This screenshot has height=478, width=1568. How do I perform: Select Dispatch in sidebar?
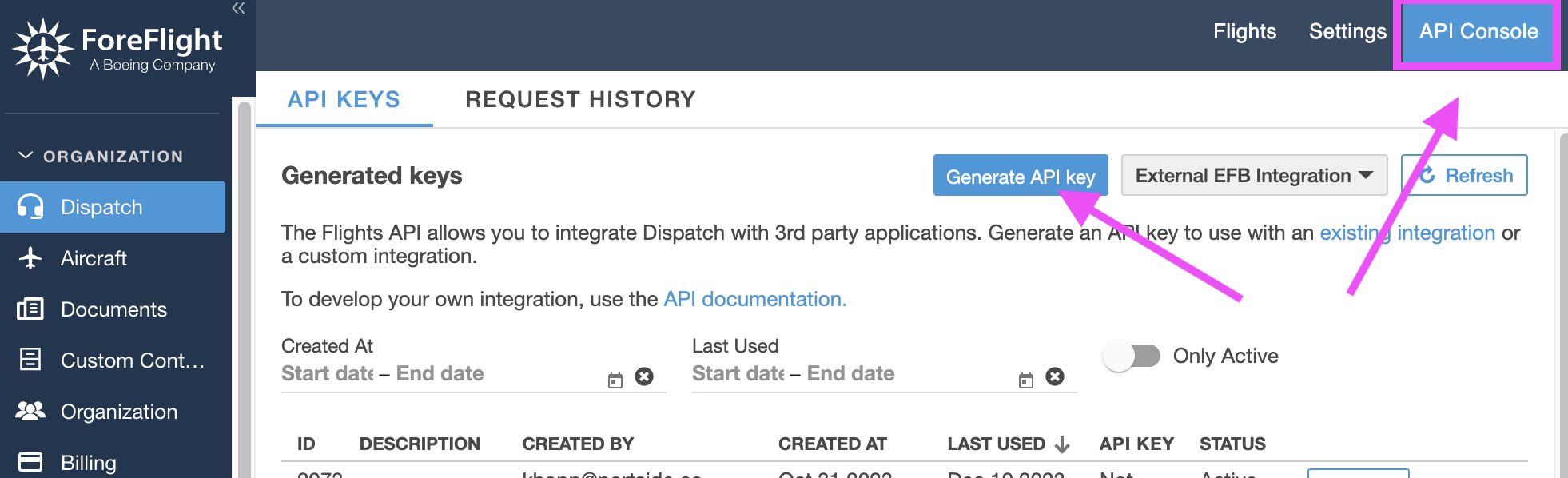[x=113, y=207]
